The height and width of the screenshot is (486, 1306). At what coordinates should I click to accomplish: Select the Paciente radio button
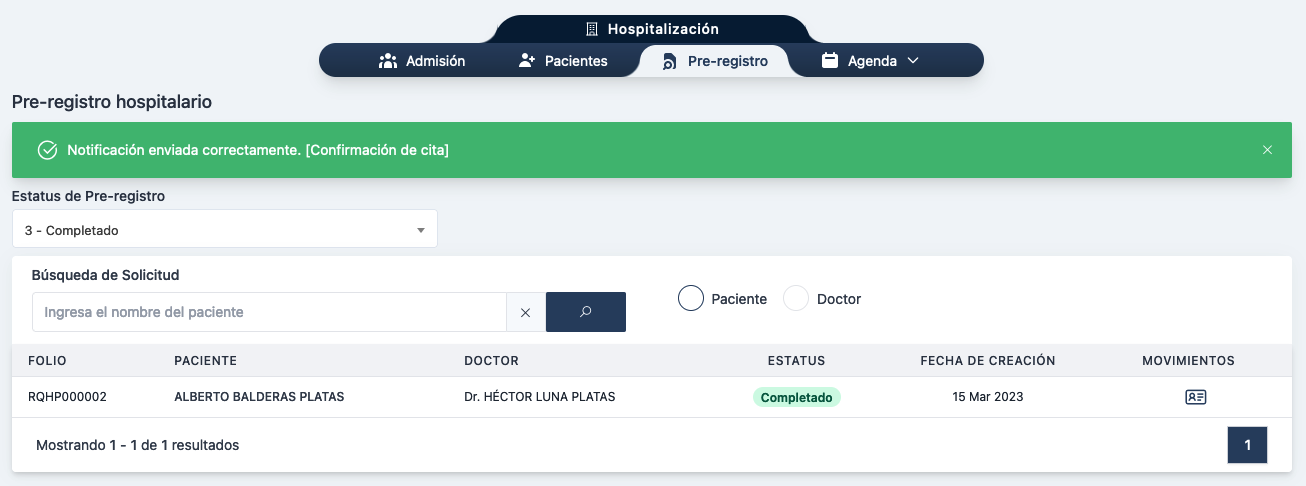click(x=691, y=299)
